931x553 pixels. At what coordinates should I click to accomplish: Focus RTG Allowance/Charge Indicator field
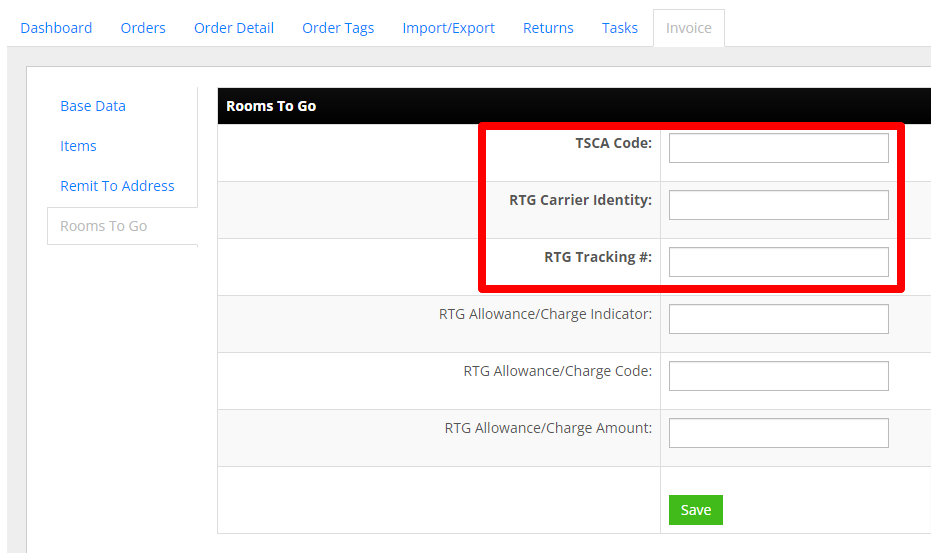[778, 319]
